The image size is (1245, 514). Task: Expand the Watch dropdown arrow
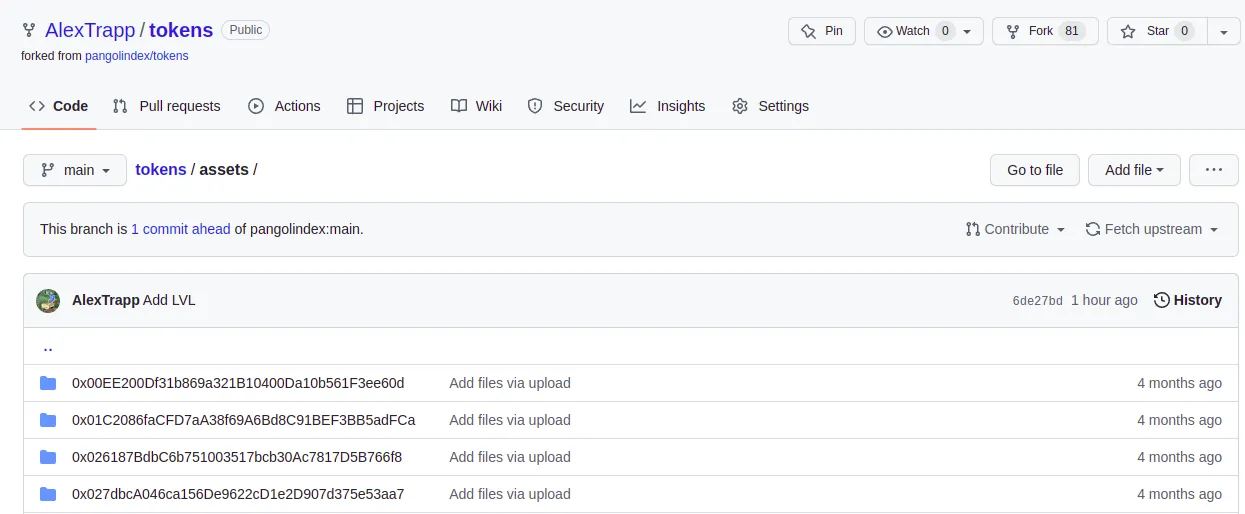(x=967, y=32)
